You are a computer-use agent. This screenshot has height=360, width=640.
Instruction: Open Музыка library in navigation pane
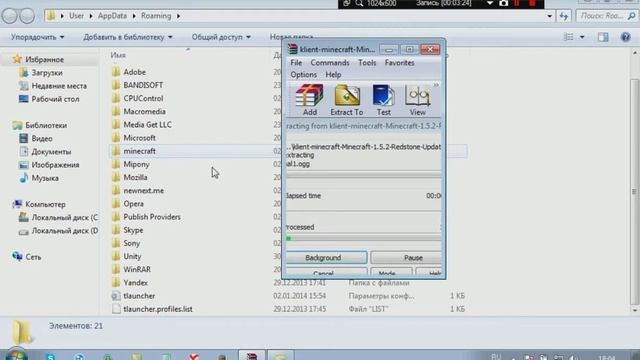[x=44, y=178]
